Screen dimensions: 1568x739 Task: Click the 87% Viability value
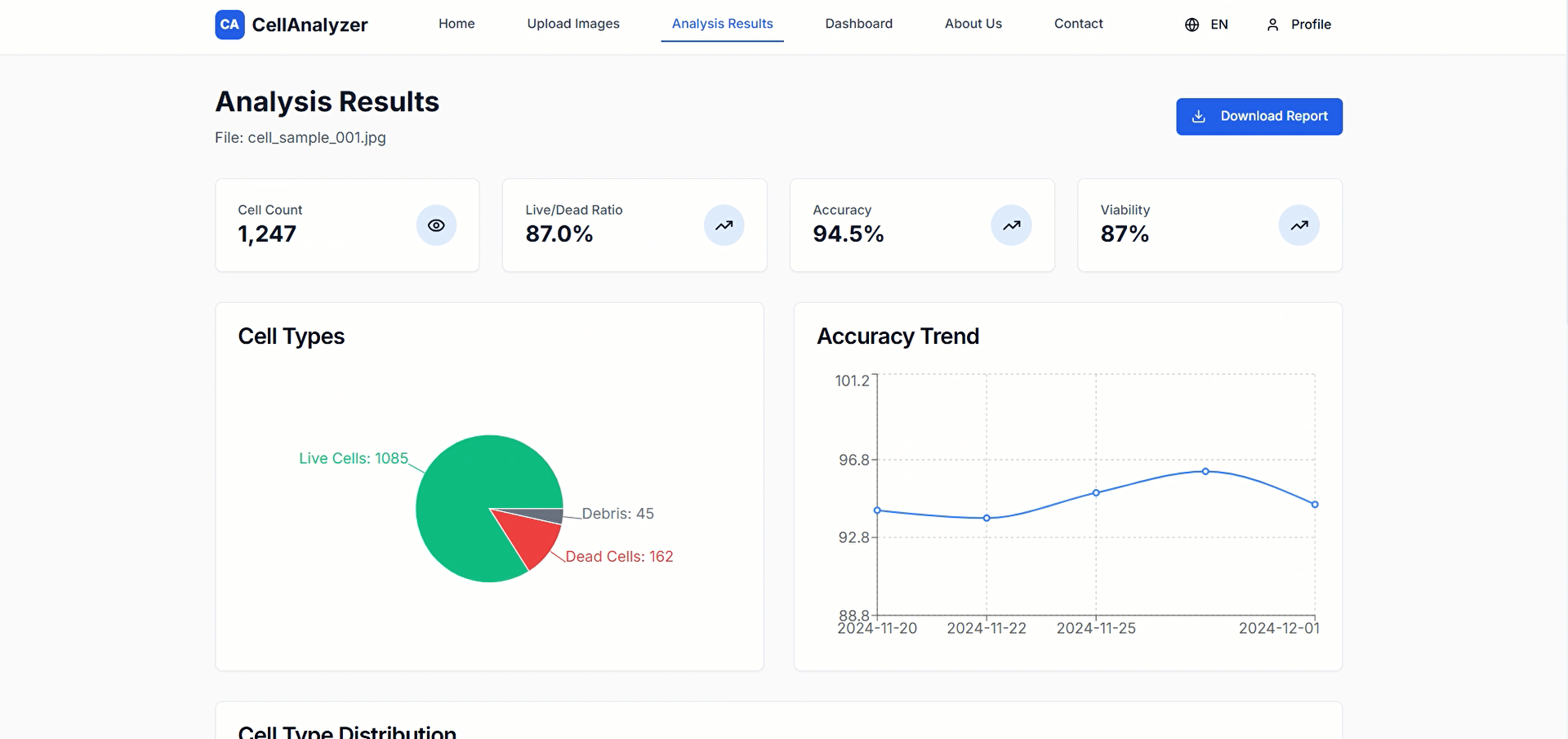tap(1125, 234)
